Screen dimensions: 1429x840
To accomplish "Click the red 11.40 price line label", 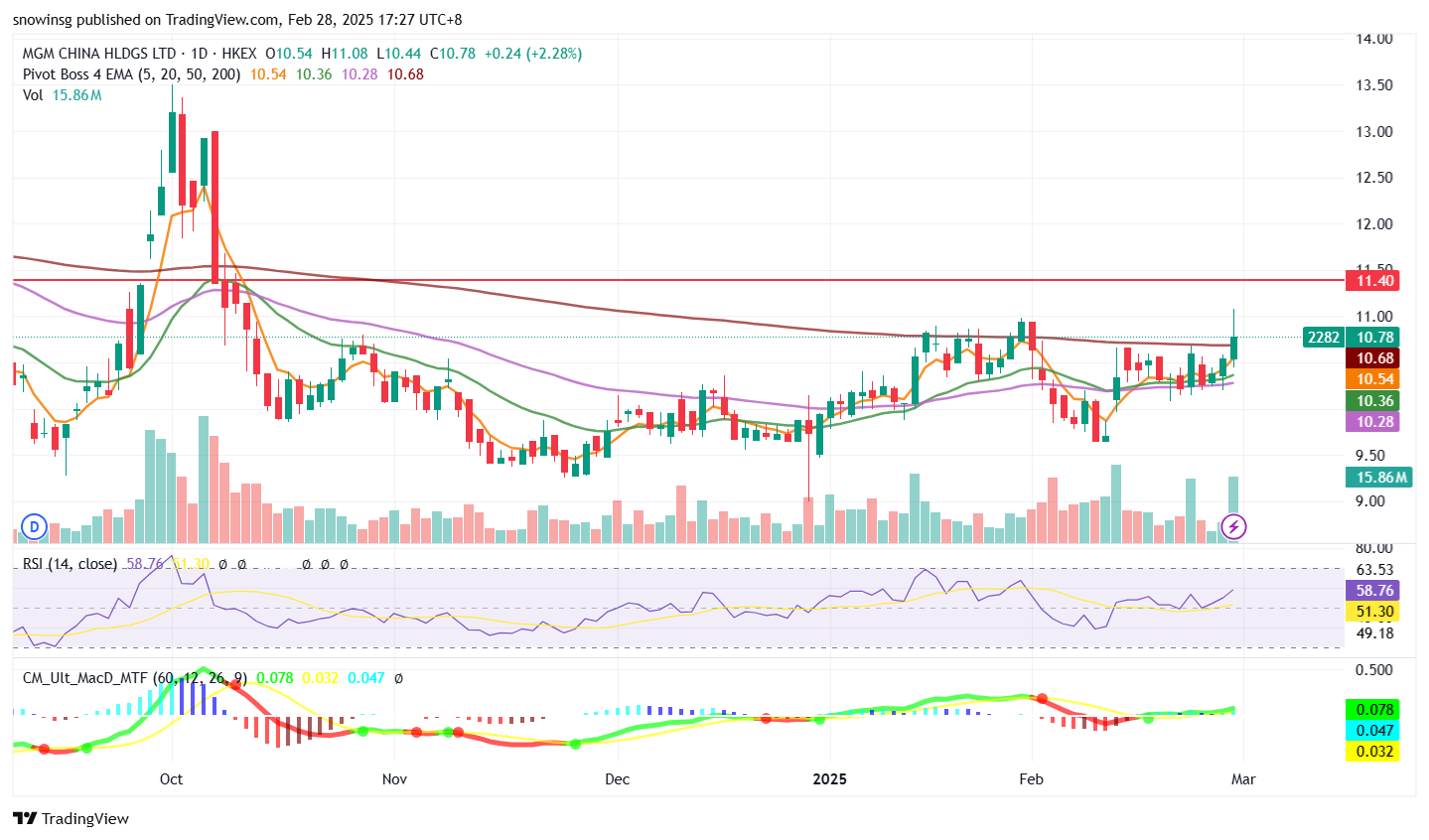I will click(x=1371, y=281).
